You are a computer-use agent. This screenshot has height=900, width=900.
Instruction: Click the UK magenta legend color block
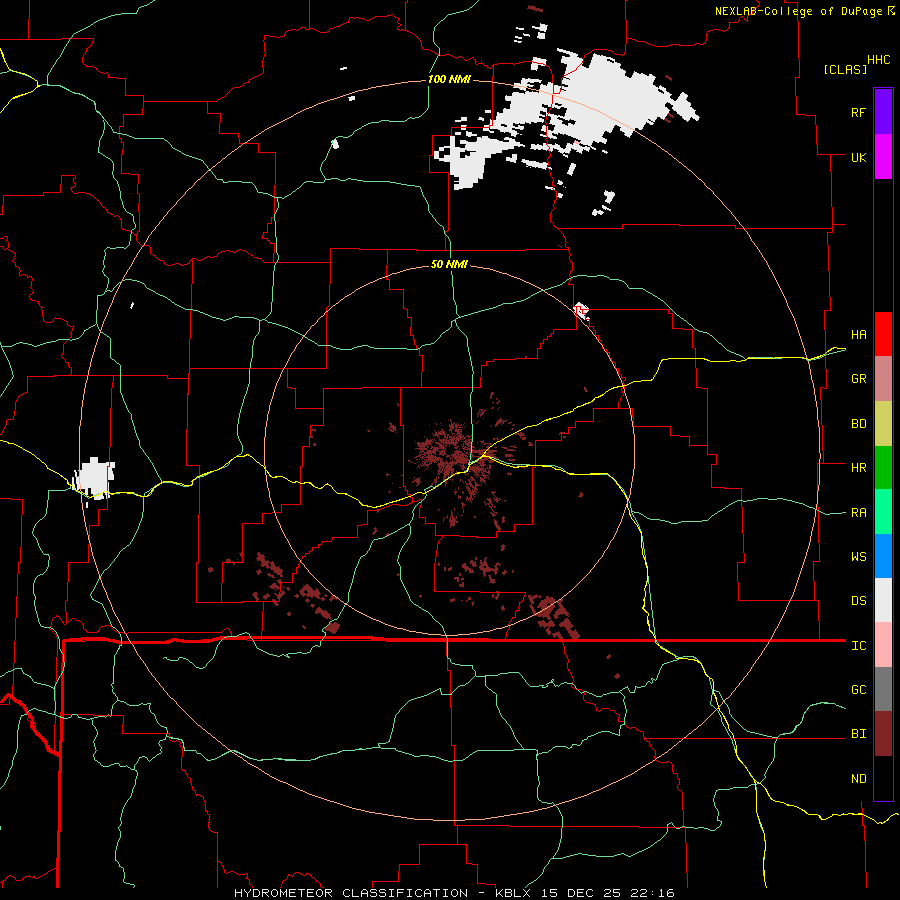pyautogui.click(x=883, y=157)
